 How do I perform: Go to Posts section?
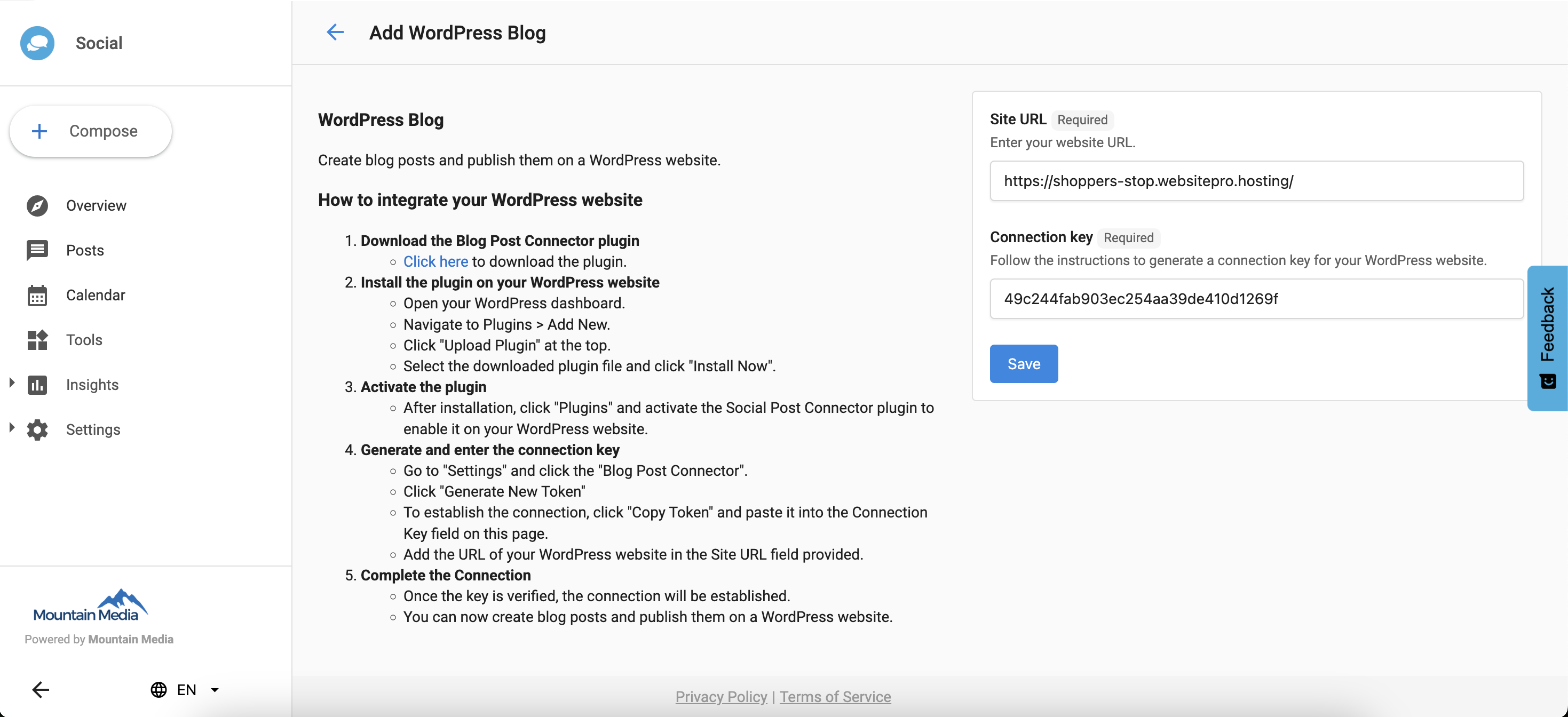click(x=85, y=251)
